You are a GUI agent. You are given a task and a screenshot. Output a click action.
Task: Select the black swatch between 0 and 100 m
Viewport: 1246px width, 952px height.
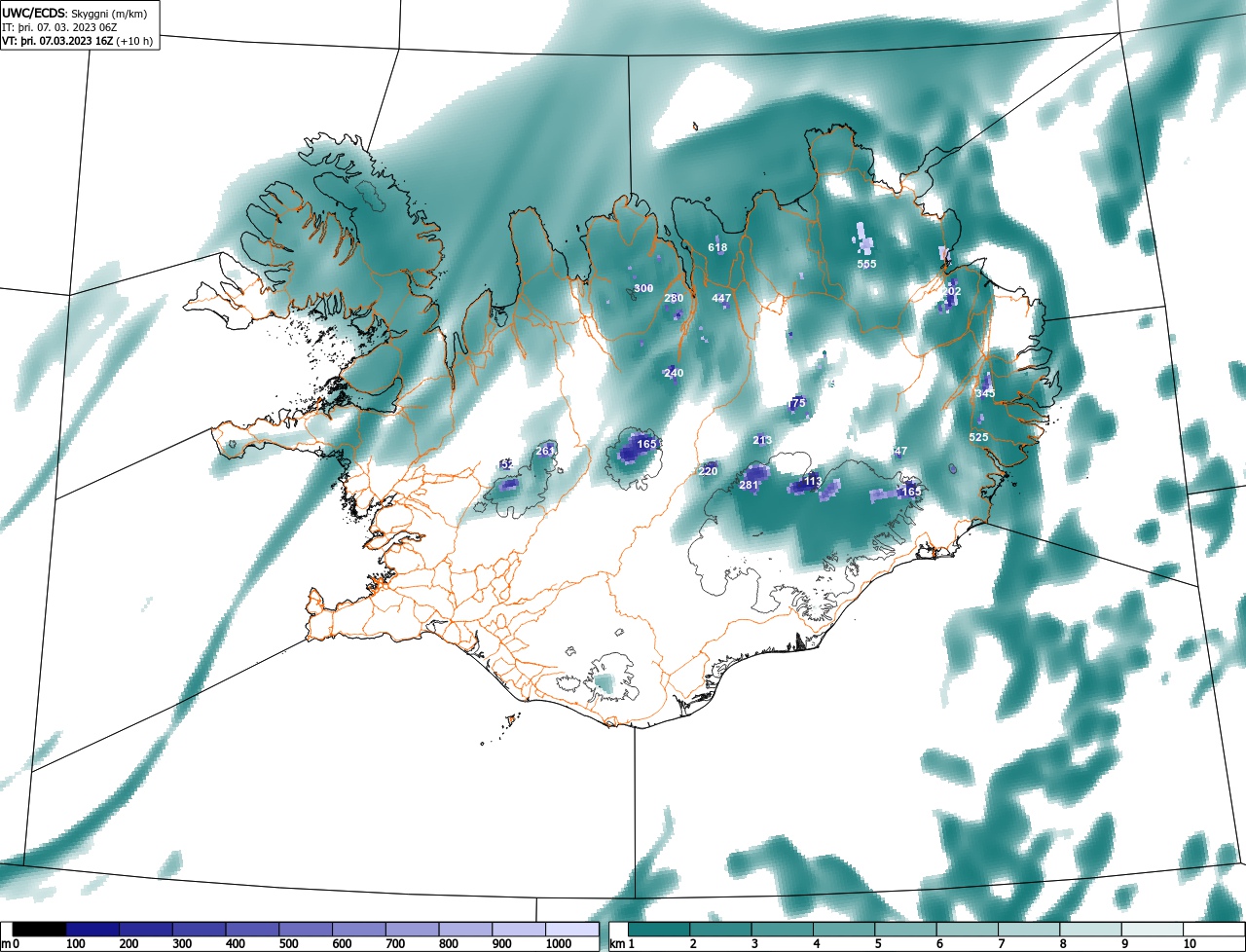pos(40,930)
